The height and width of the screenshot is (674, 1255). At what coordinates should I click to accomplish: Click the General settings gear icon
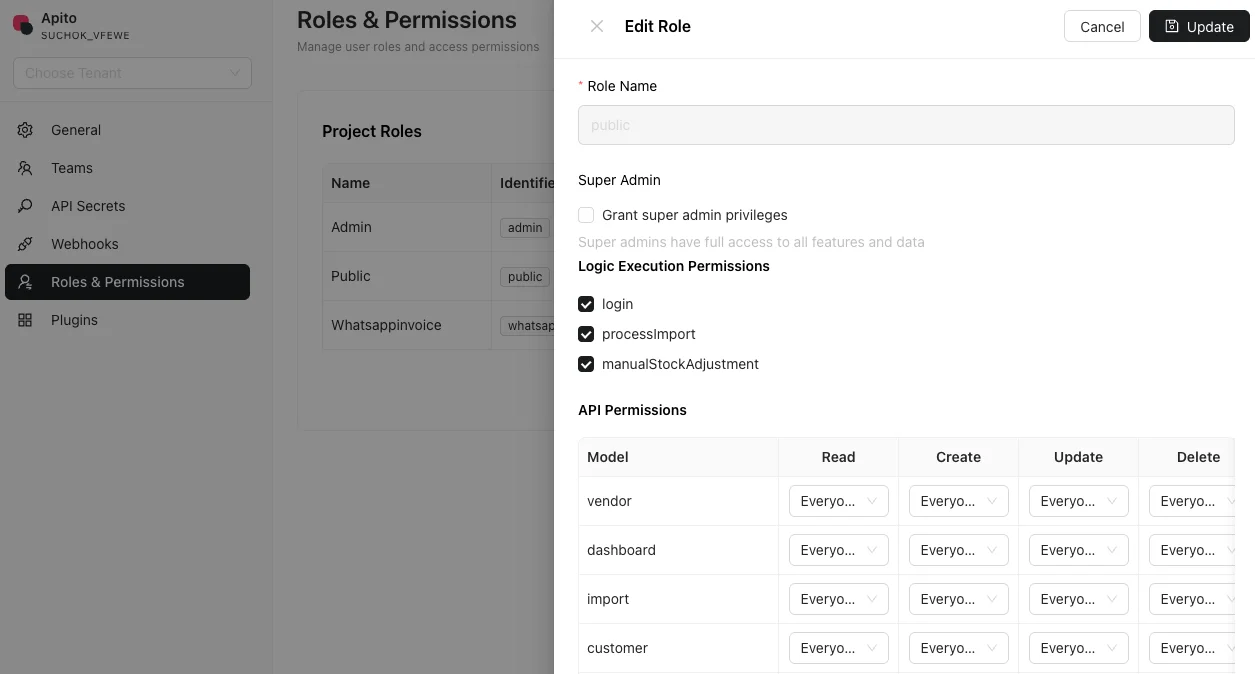[x=24, y=130]
